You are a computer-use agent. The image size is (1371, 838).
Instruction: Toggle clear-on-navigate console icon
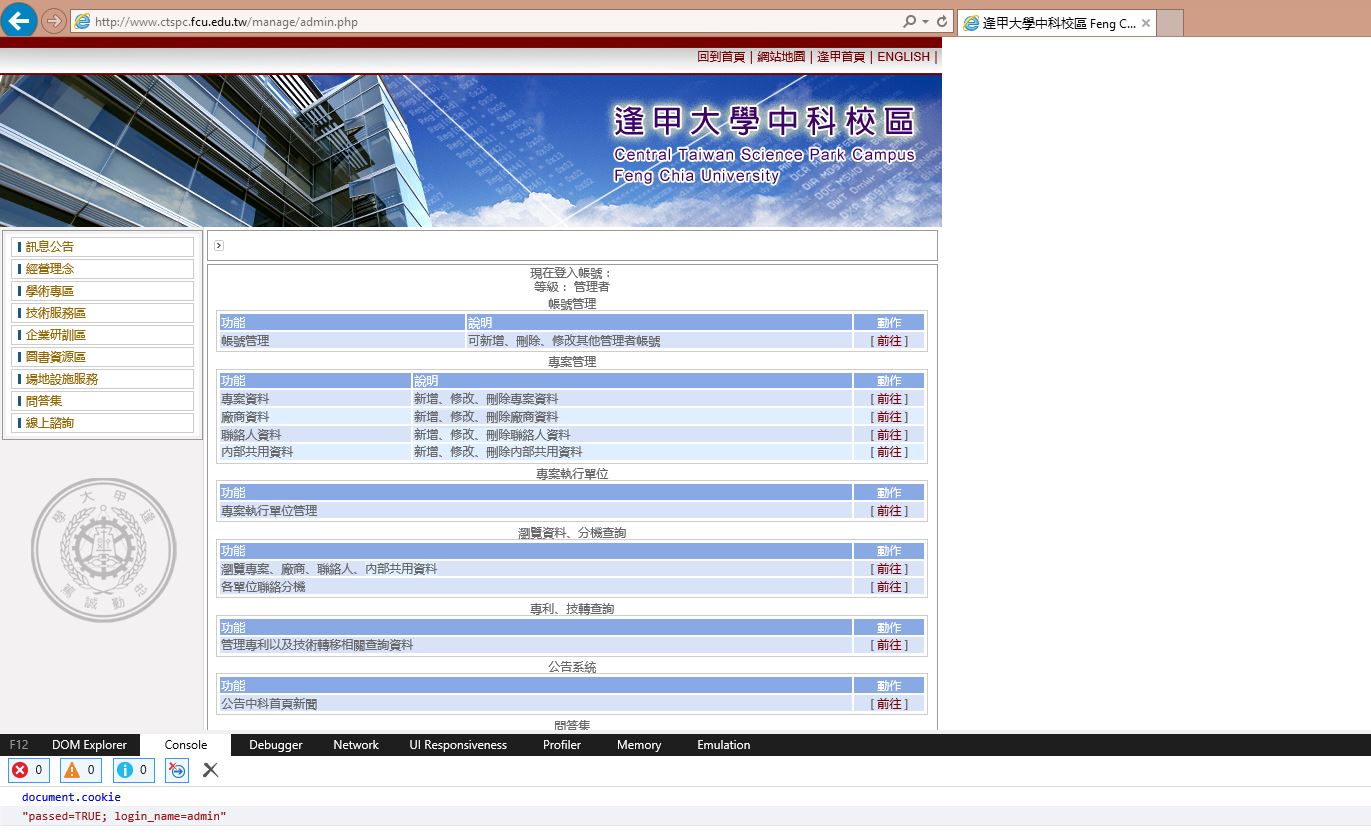(x=176, y=770)
